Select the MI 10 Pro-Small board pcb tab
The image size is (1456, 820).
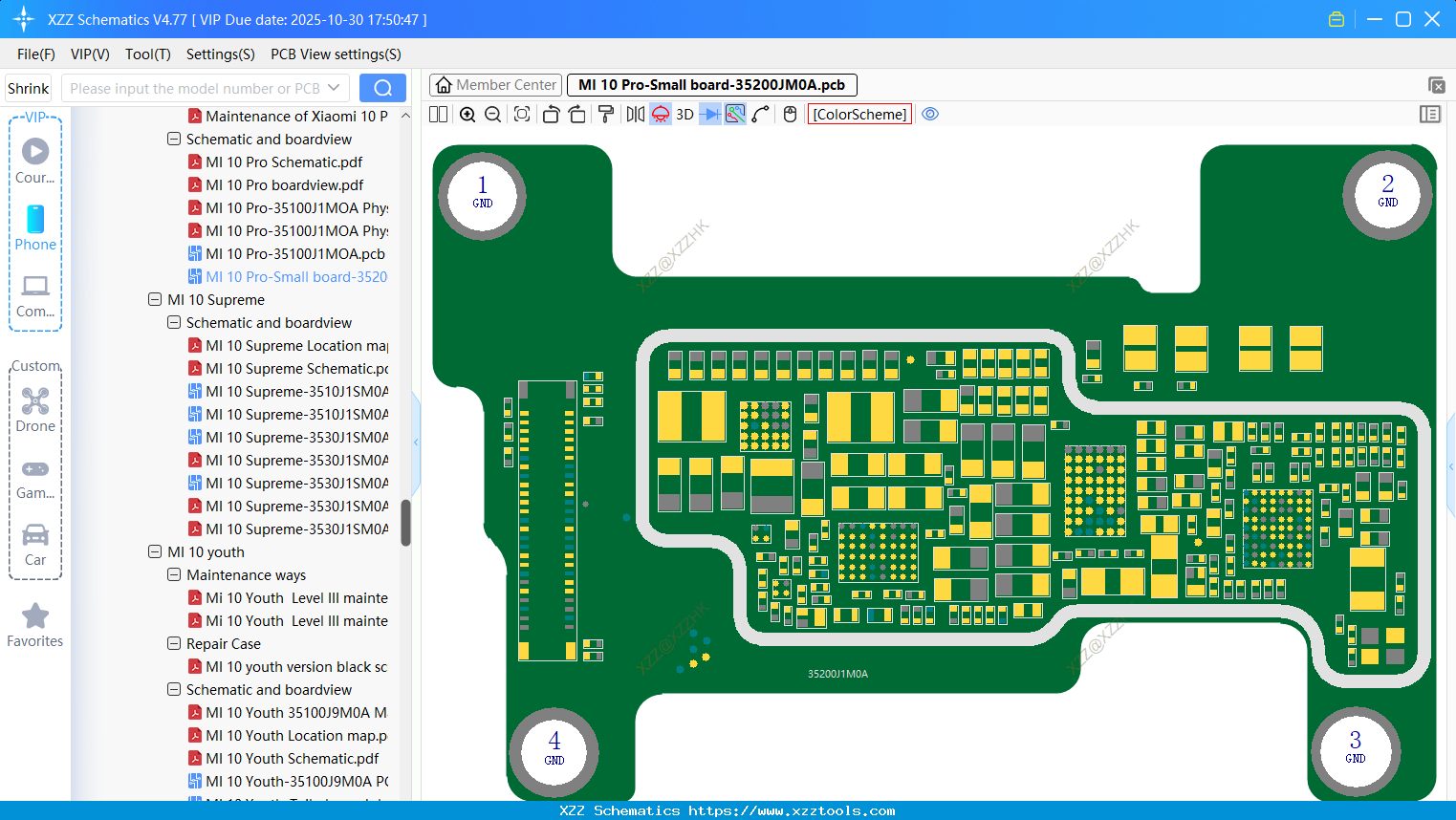click(708, 84)
